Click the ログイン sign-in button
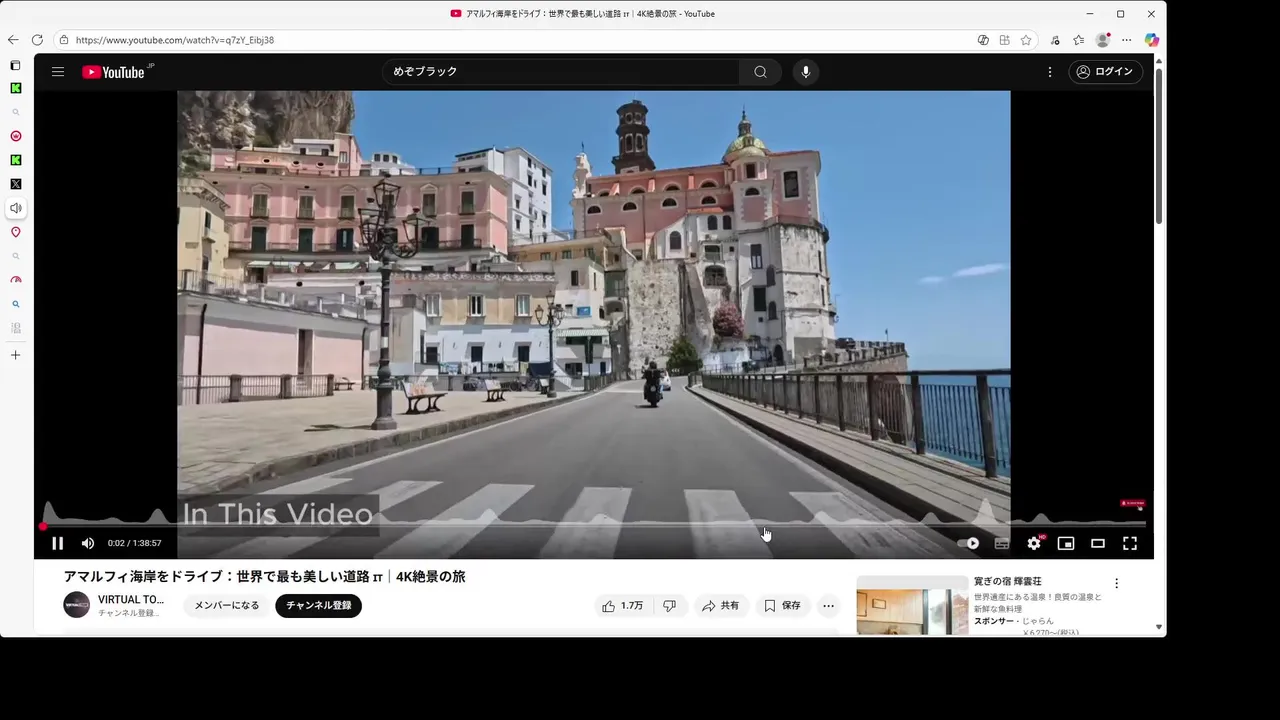 [1105, 72]
